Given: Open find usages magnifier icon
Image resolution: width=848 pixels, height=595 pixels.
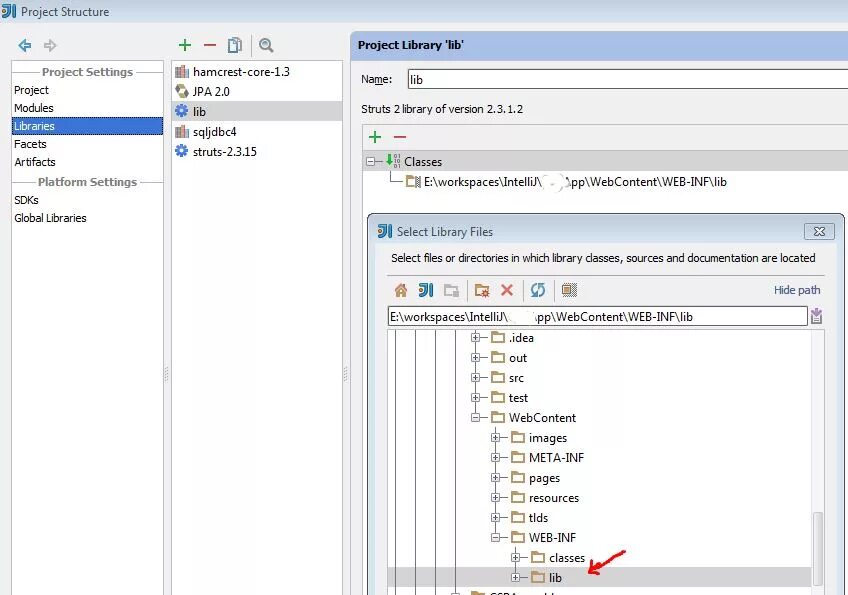Looking at the screenshot, I should pyautogui.click(x=266, y=45).
